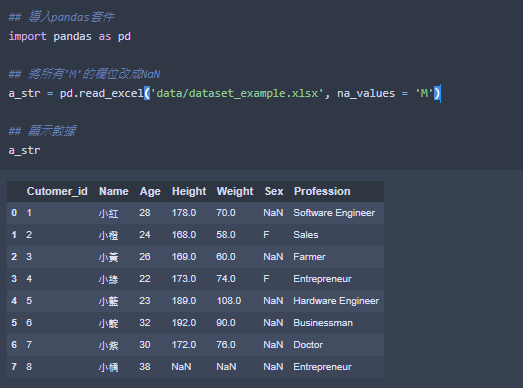Click the Businessman profession cell

pyautogui.click(x=323, y=323)
